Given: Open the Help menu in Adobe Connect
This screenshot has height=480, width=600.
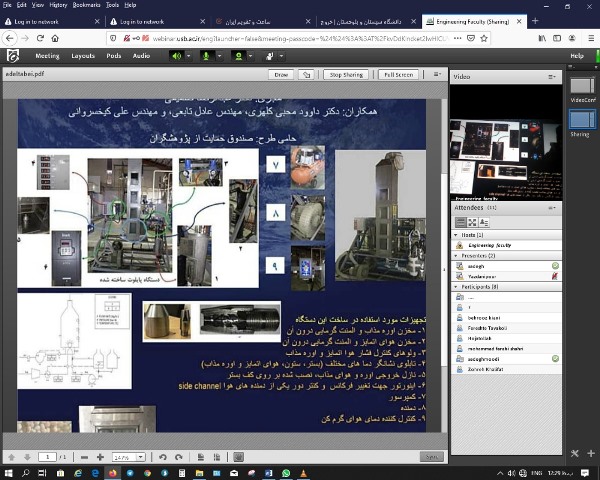Looking at the screenshot, I should pyautogui.click(x=577, y=56).
